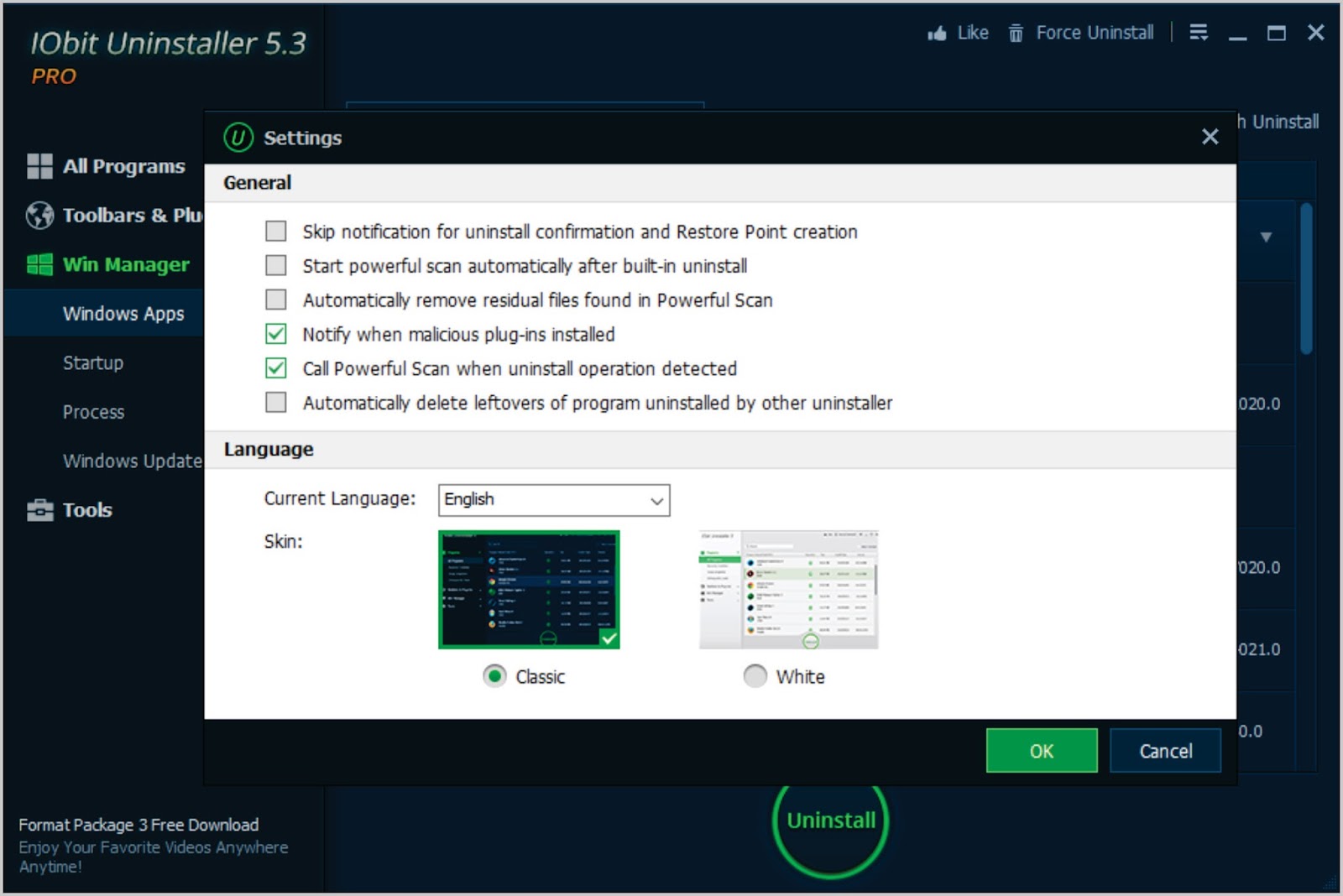
Task: Uncheck Notify when malicious plug-ins installed
Action: tap(275, 334)
